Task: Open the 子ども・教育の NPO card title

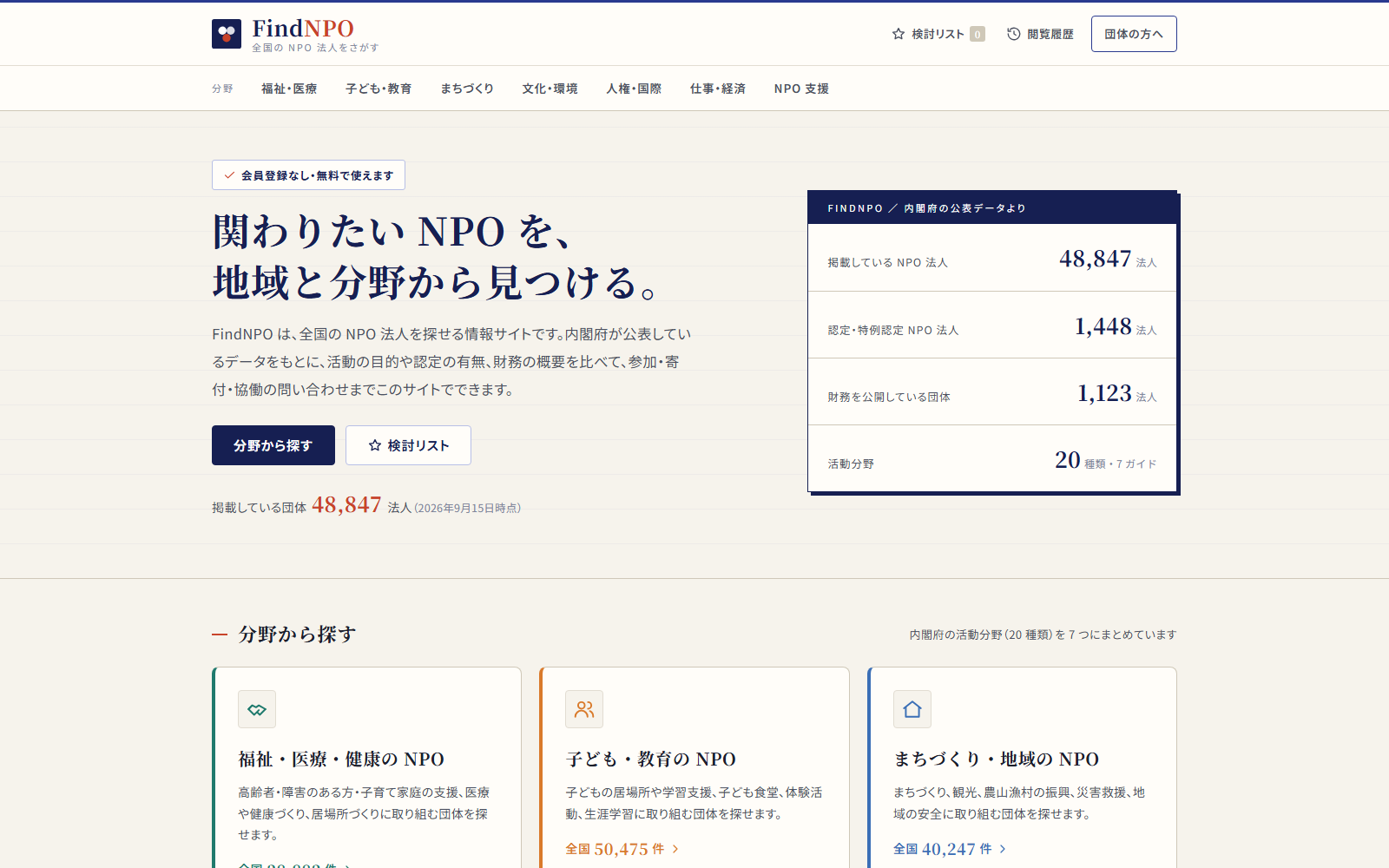Action: pyautogui.click(x=651, y=759)
